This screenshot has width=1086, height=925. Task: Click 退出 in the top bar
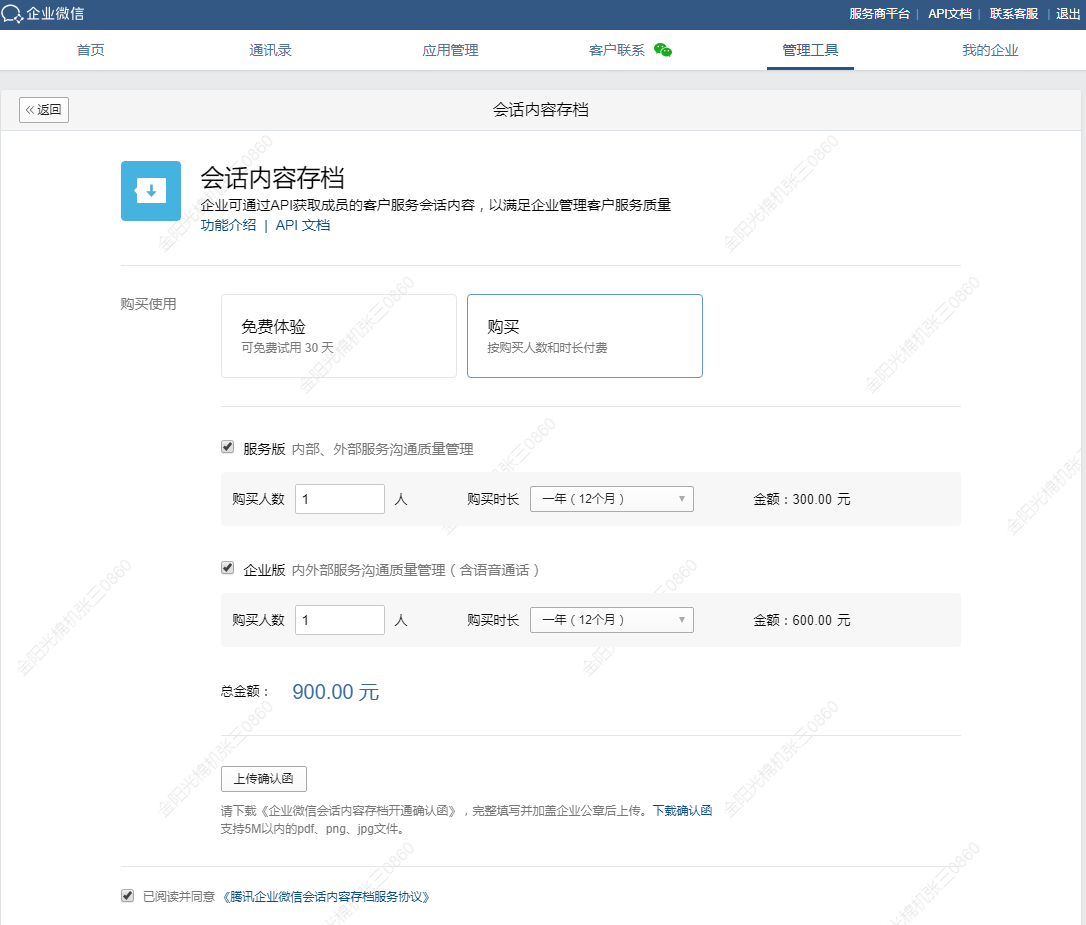click(x=1068, y=14)
